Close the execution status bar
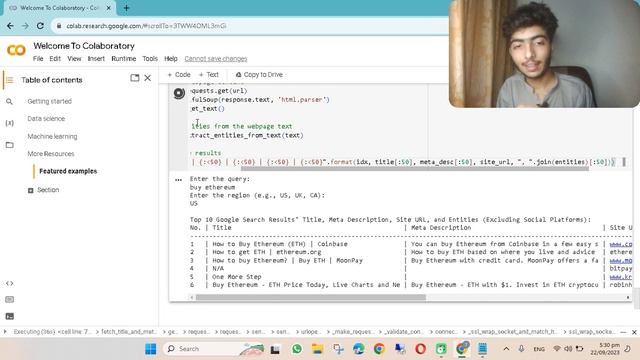Image resolution: width=640 pixels, height=360 pixels. tap(634, 332)
